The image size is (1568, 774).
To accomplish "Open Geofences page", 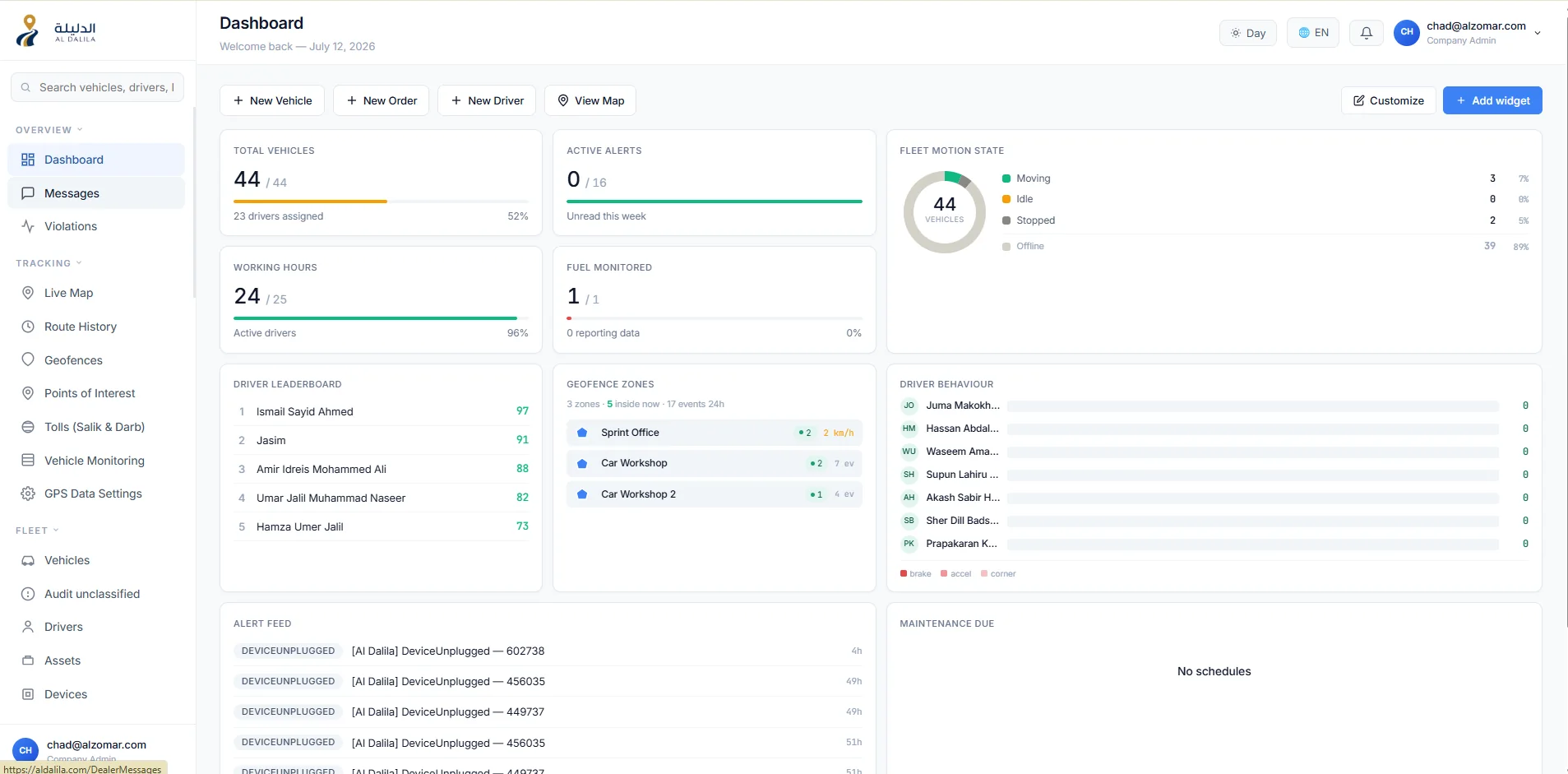I will point(96,360).
